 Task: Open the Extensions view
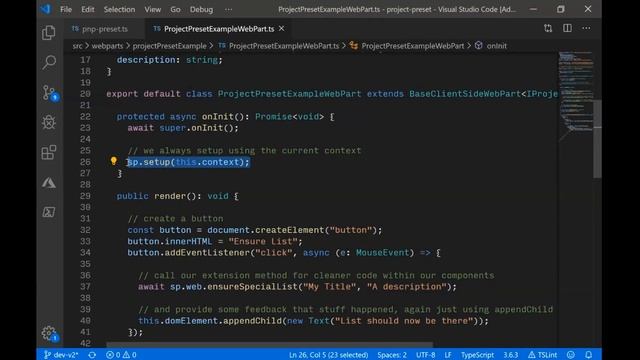49,153
